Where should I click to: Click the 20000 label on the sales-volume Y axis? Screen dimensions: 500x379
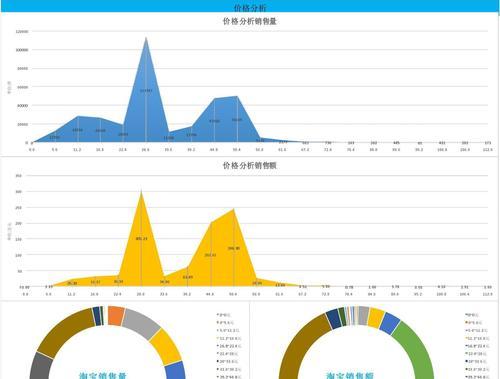[x=23, y=124]
